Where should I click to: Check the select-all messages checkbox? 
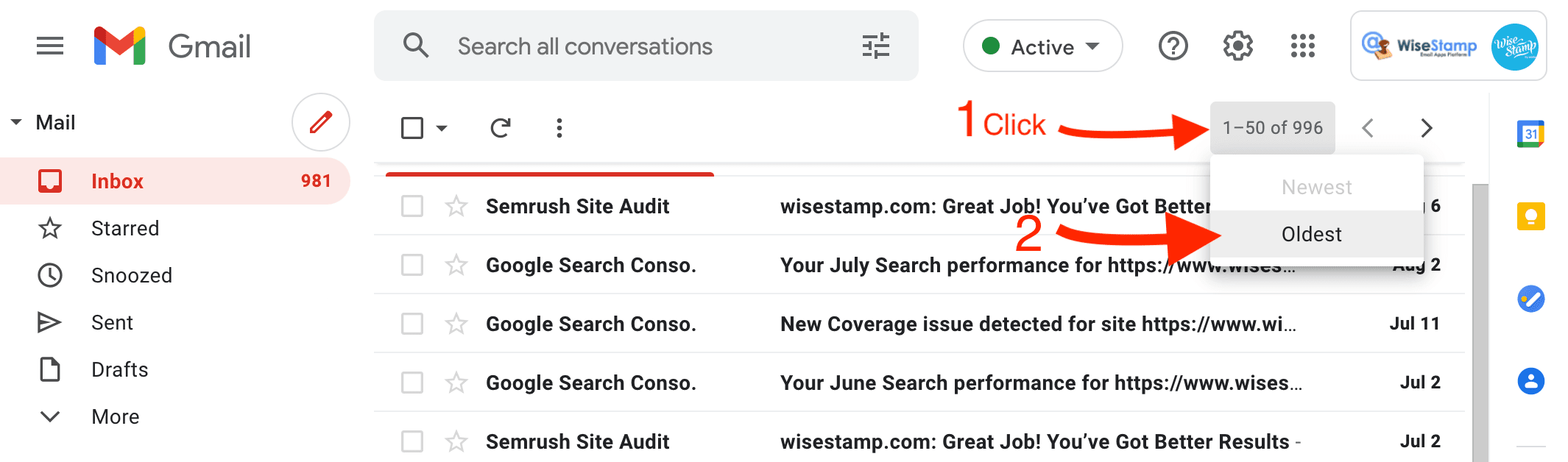(x=412, y=128)
